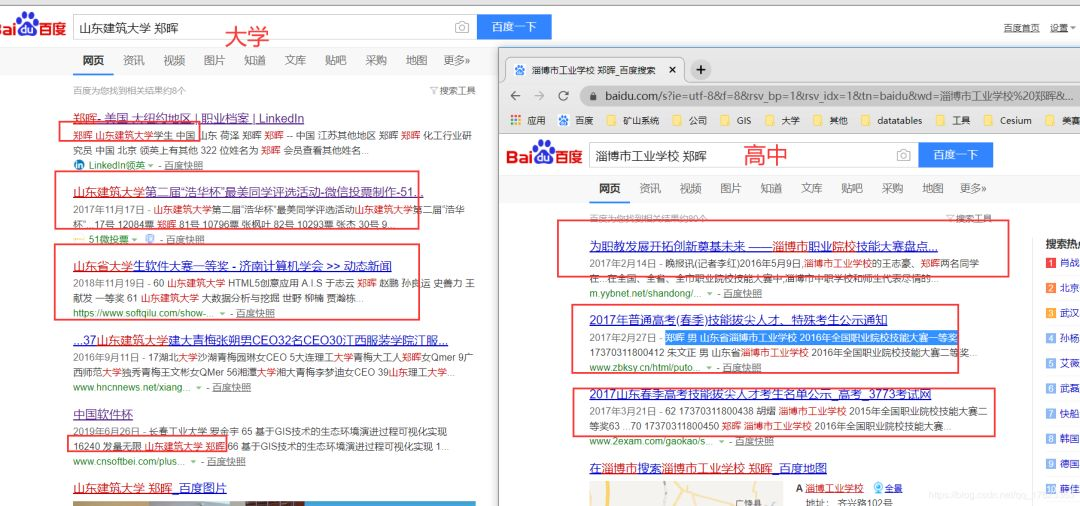The image size is (1080, 506).
Task: Open 大学 bookmark folder
Action: (783, 120)
